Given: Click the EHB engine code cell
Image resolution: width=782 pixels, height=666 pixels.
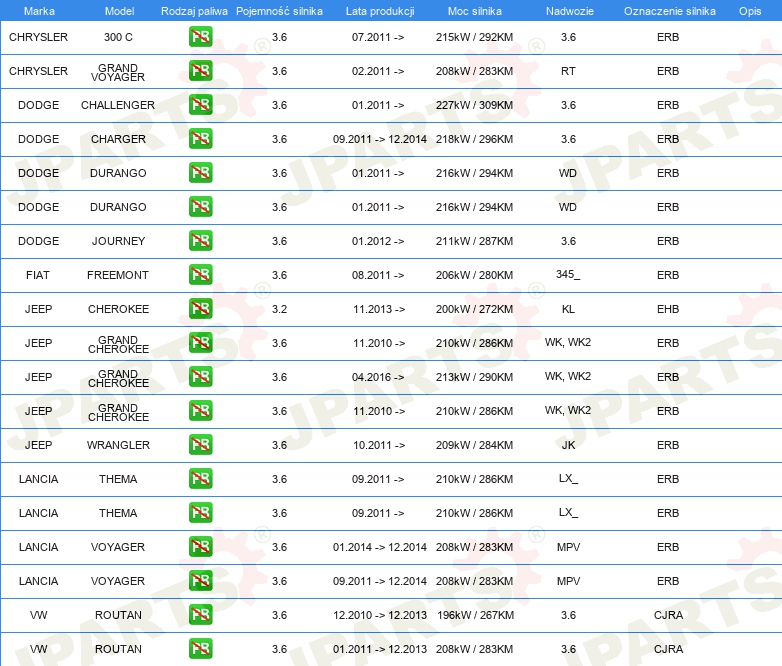Looking at the screenshot, I should [x=668, y=309].
